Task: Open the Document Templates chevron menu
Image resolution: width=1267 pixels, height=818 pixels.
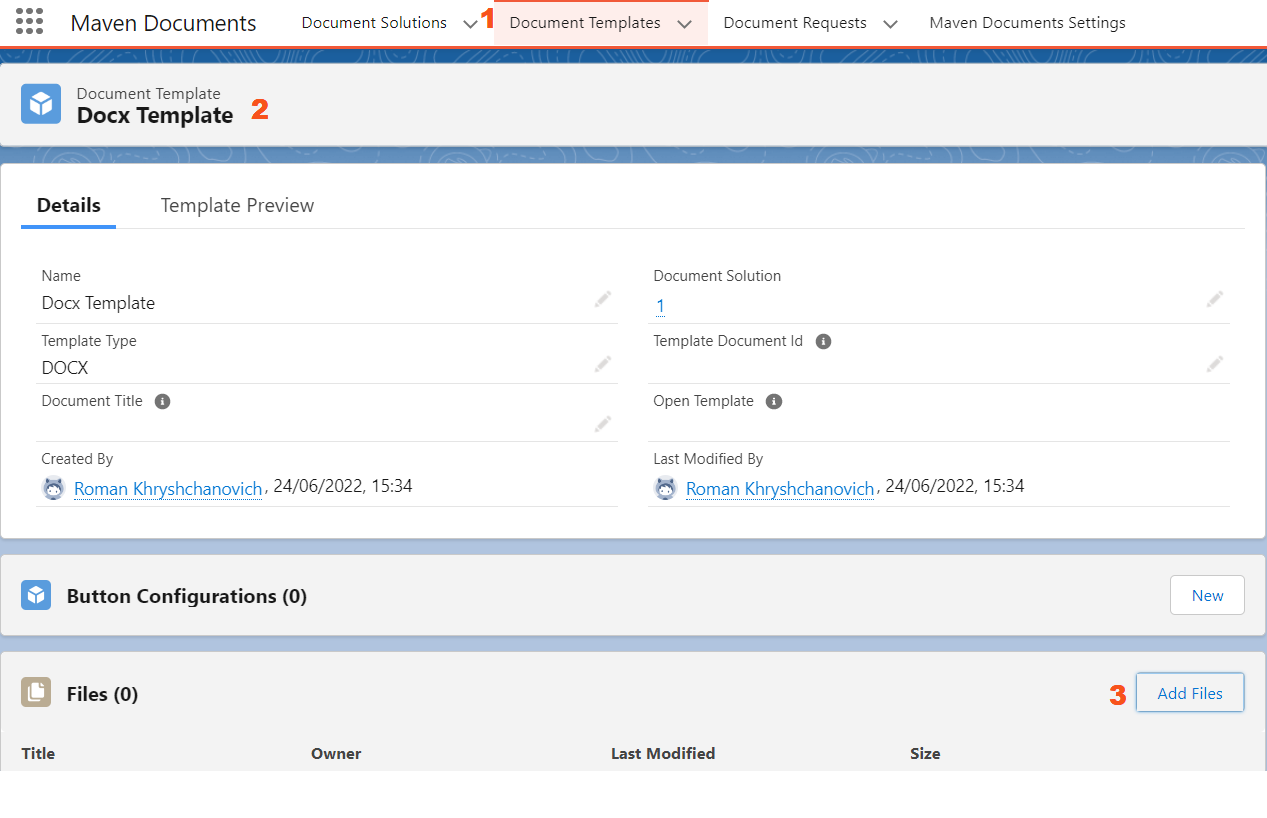Action: pos(684,24)
